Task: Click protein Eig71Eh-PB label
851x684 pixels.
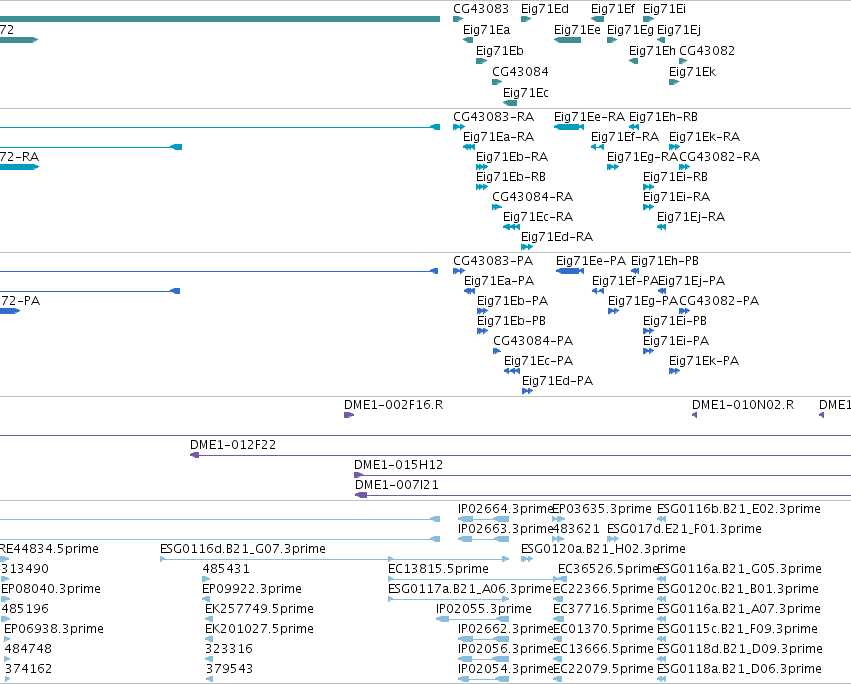Action: click(664, 261)
